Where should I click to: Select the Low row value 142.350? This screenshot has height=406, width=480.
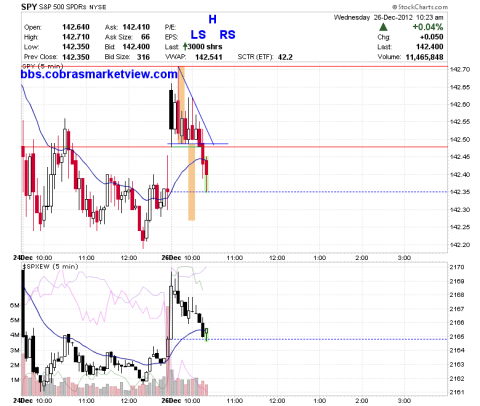pyautogui.click(x=76, y=47)
